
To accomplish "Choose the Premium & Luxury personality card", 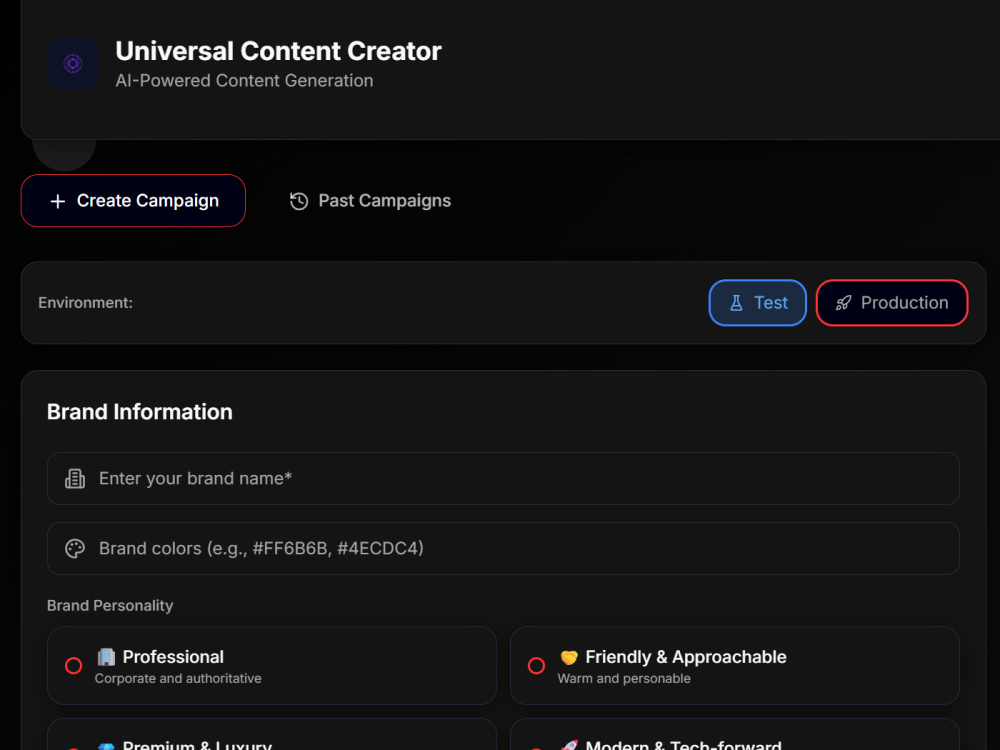I will 272,735.
